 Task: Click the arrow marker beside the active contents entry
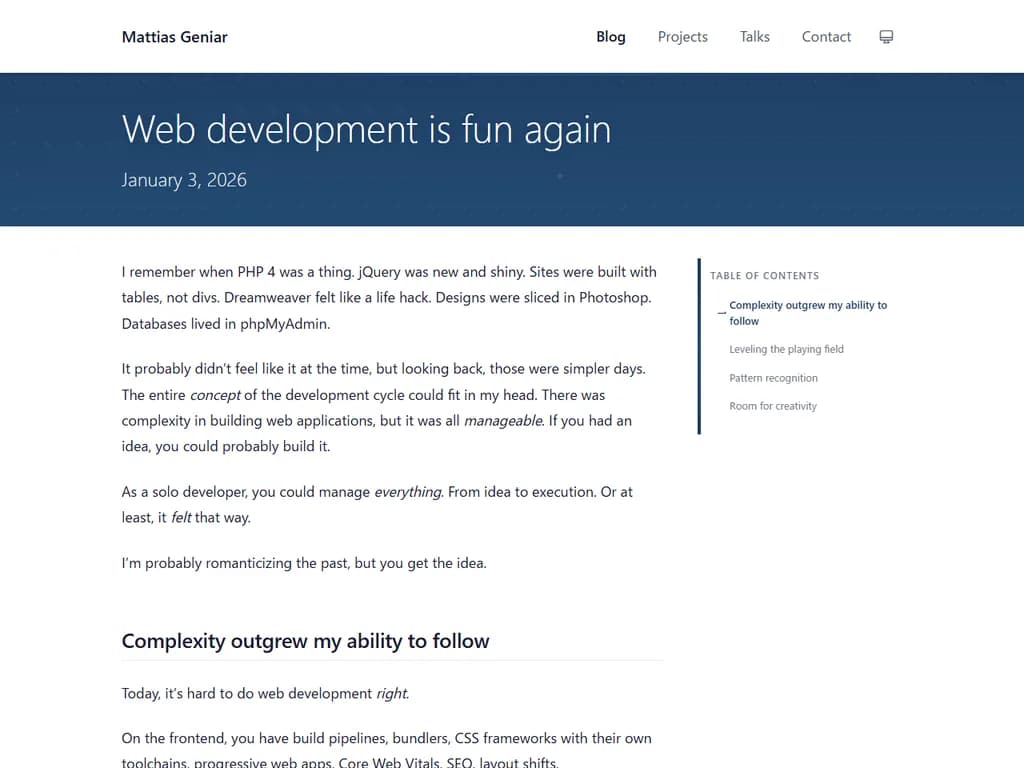pos(721,313)
